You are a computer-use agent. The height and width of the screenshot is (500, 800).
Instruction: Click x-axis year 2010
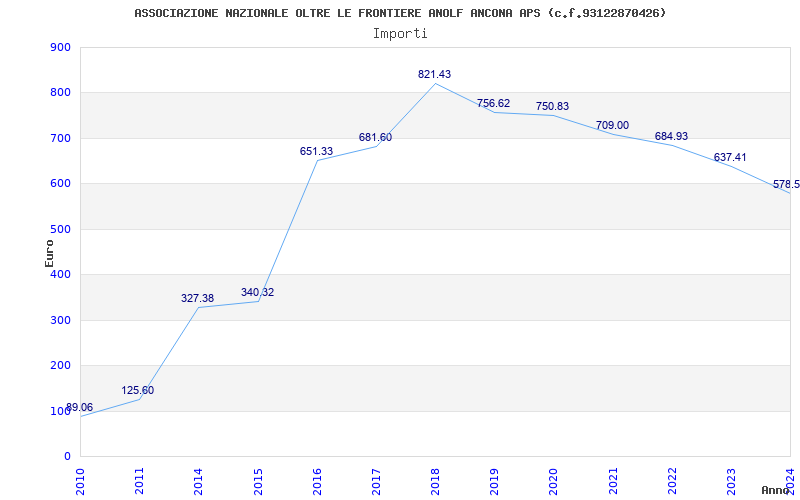tap(81, 481)
